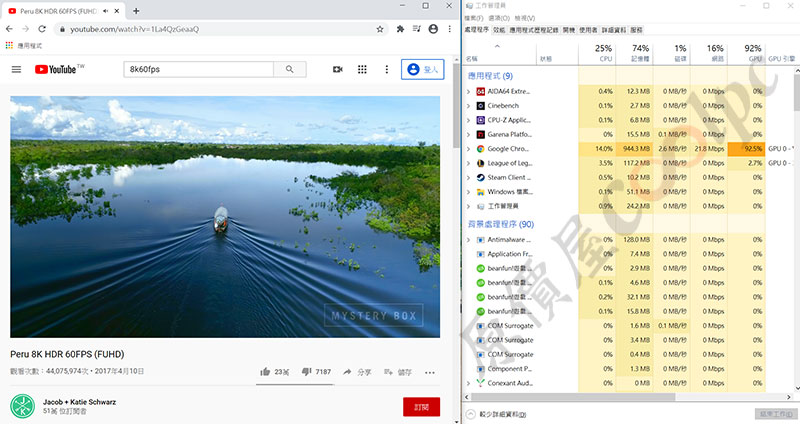Click the Peru video player

point(225,217)
